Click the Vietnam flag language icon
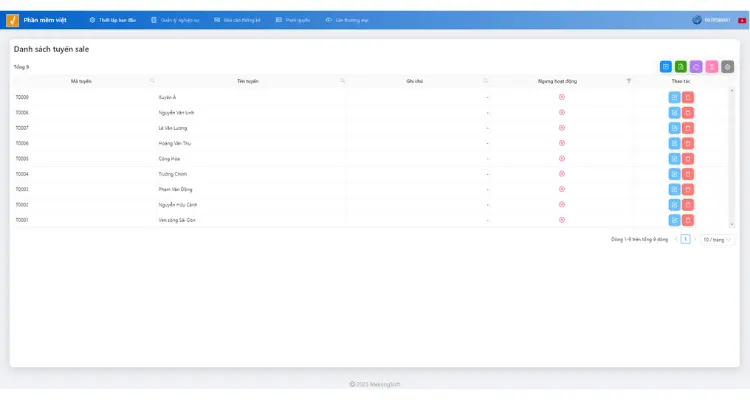The image size is (750, 400). click(x=742, y=21)
